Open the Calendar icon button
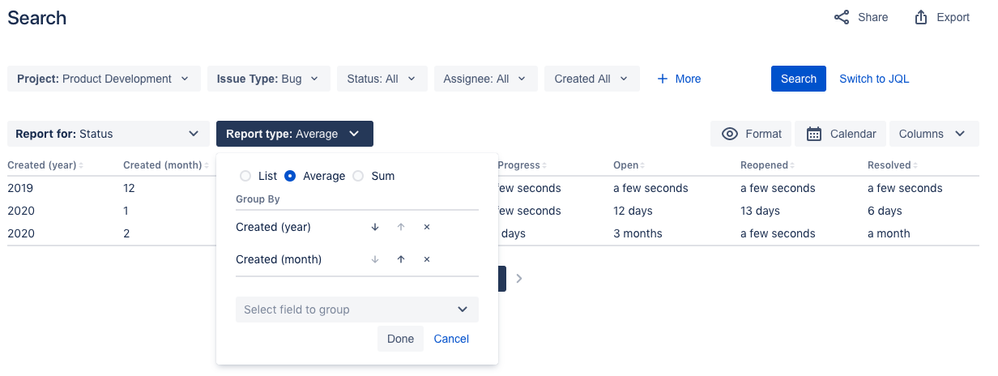This screenshot has height=376, width=998. pos(814,134)
